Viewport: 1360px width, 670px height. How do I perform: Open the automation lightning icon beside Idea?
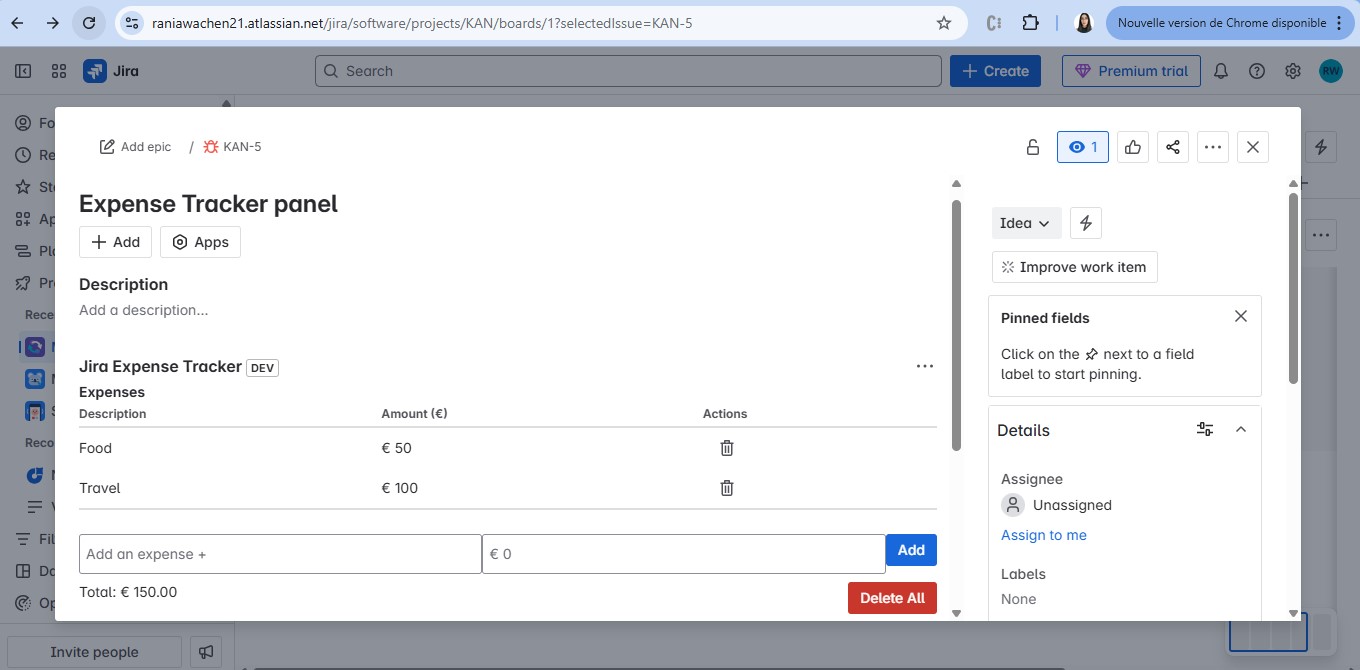tap(1086, 223)
